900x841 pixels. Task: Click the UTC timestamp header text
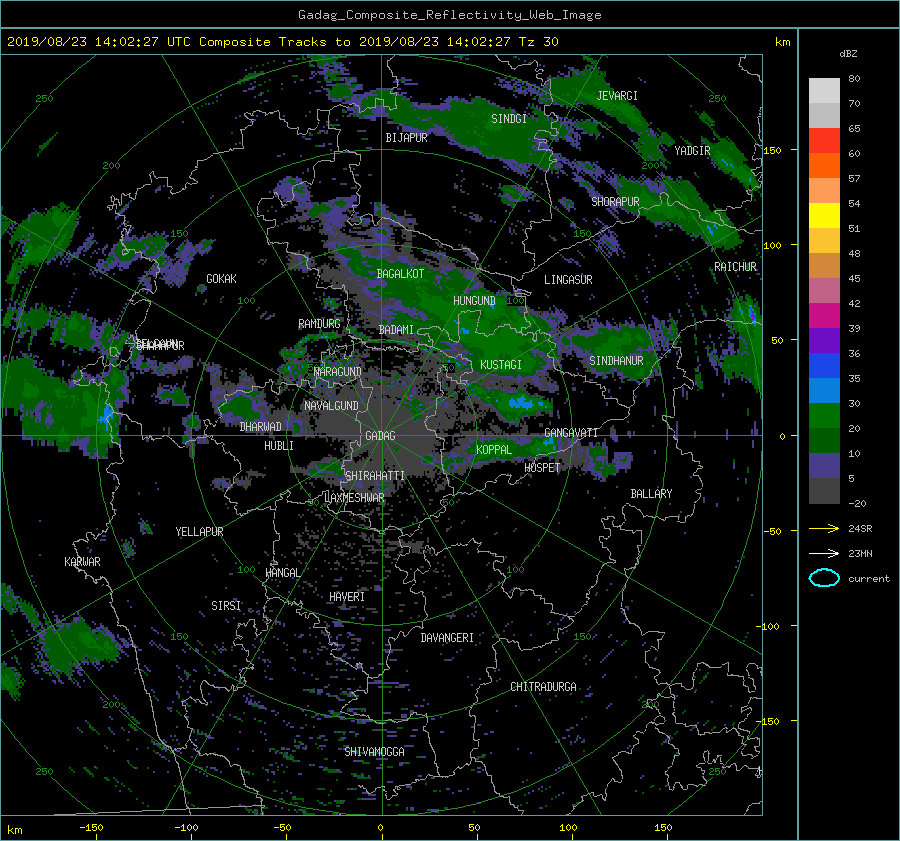pyautogui.click(x=282, y=42)
